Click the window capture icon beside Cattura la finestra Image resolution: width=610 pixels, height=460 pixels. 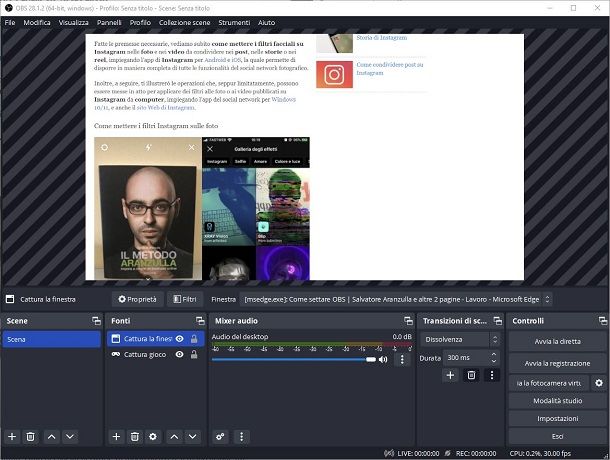[x=10, y=299]
